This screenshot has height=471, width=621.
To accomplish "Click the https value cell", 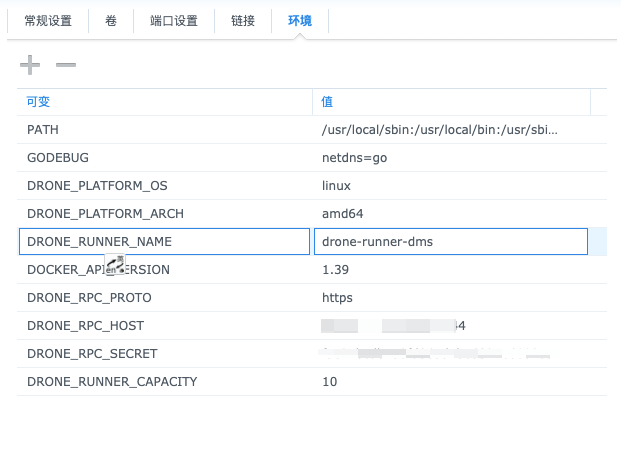I will click(337, 298).
